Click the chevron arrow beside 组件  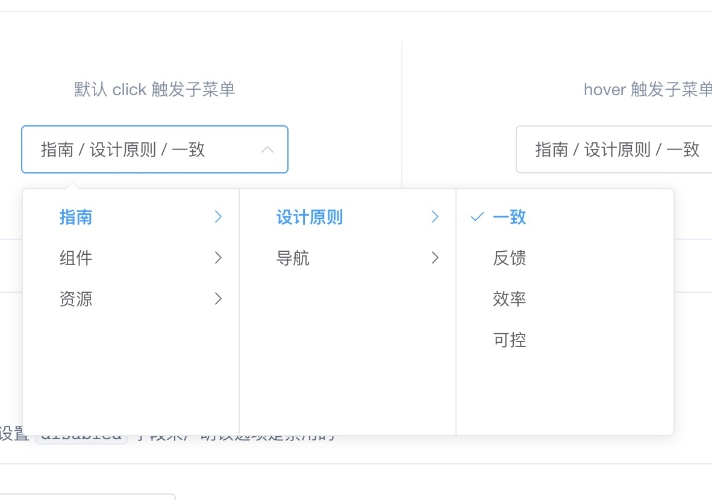tap(218, 258)
